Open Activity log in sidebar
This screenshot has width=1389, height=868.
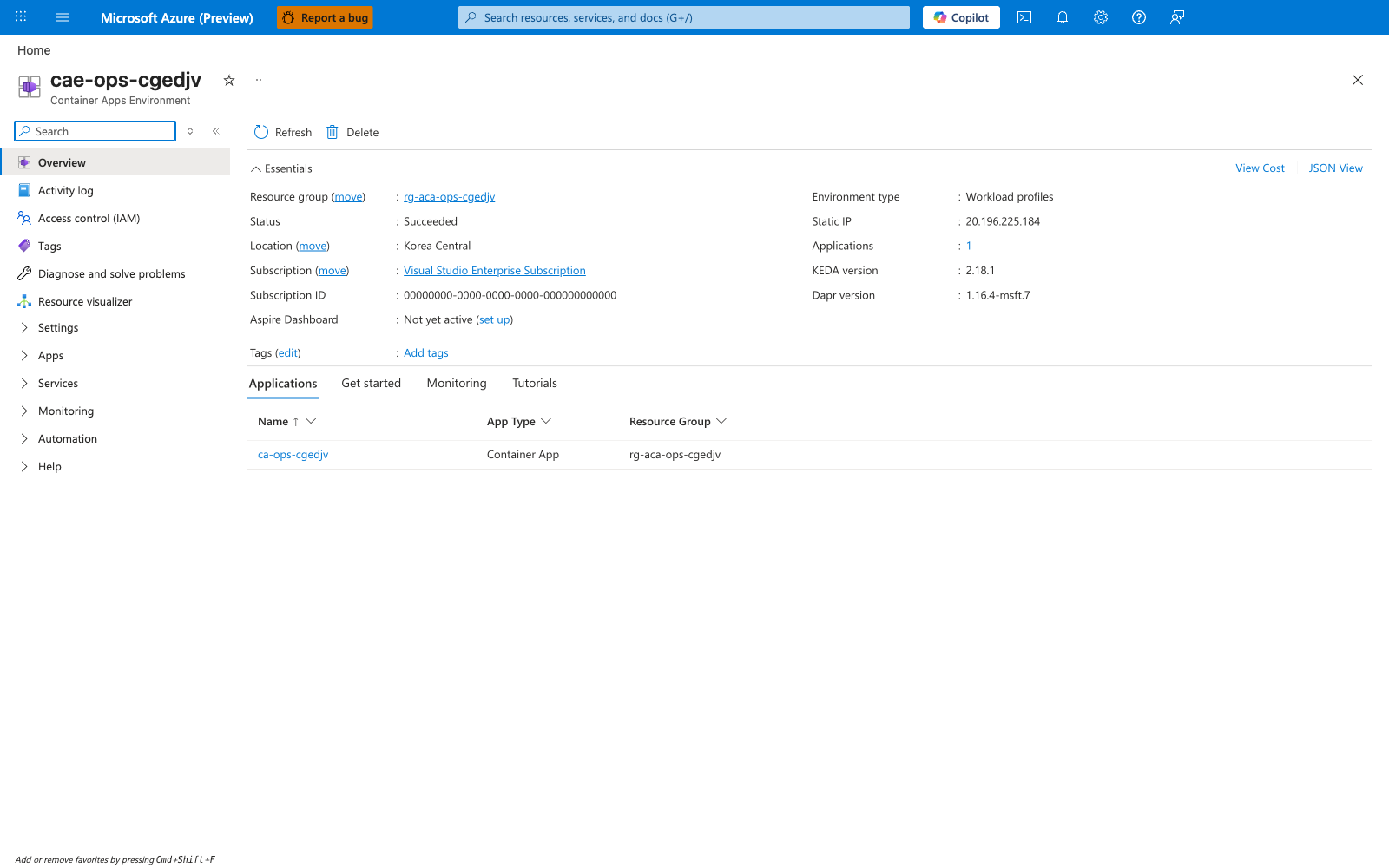click(65, 190)
